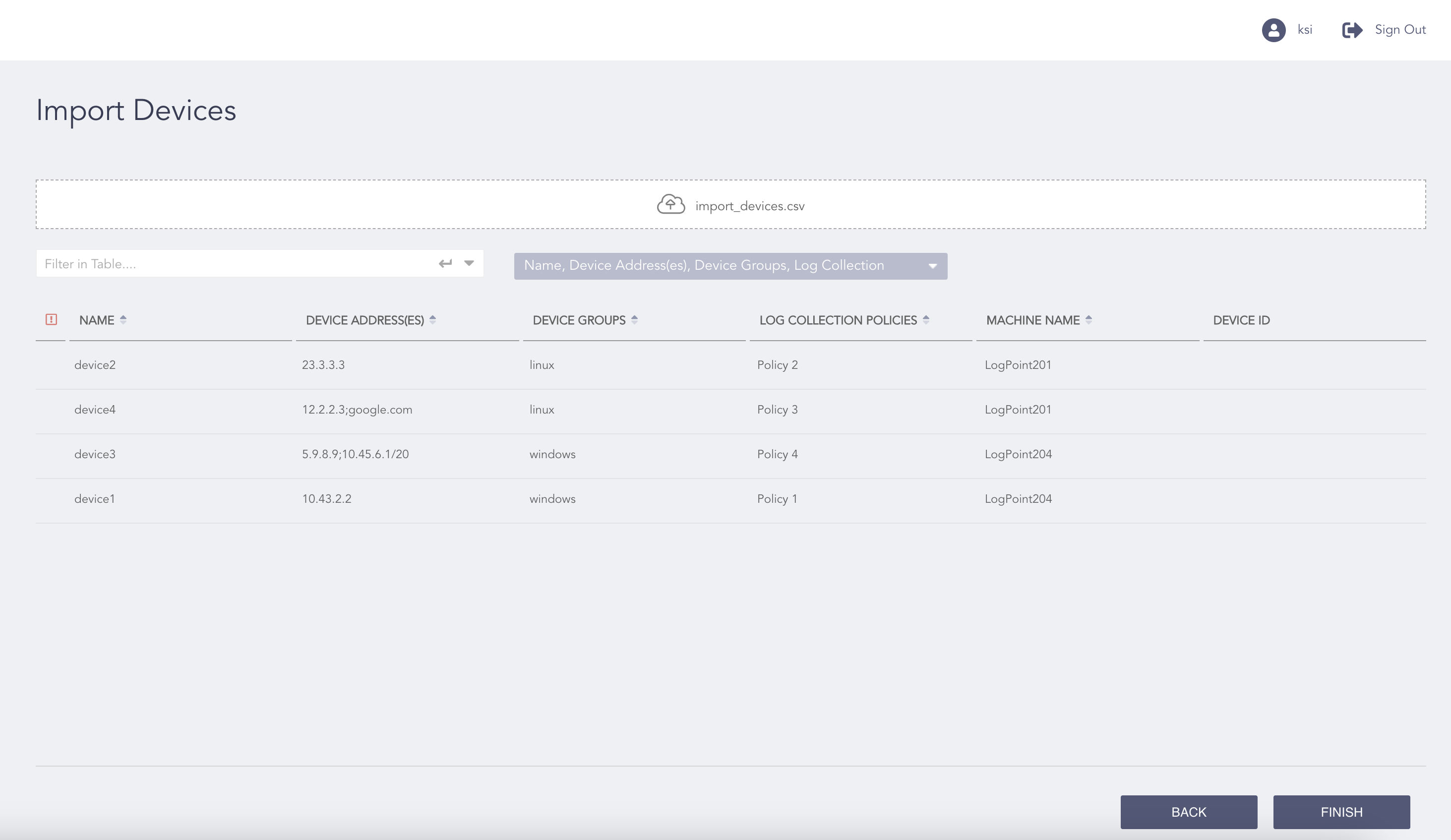Click the red error indicator icon in table header

(51, 319)
